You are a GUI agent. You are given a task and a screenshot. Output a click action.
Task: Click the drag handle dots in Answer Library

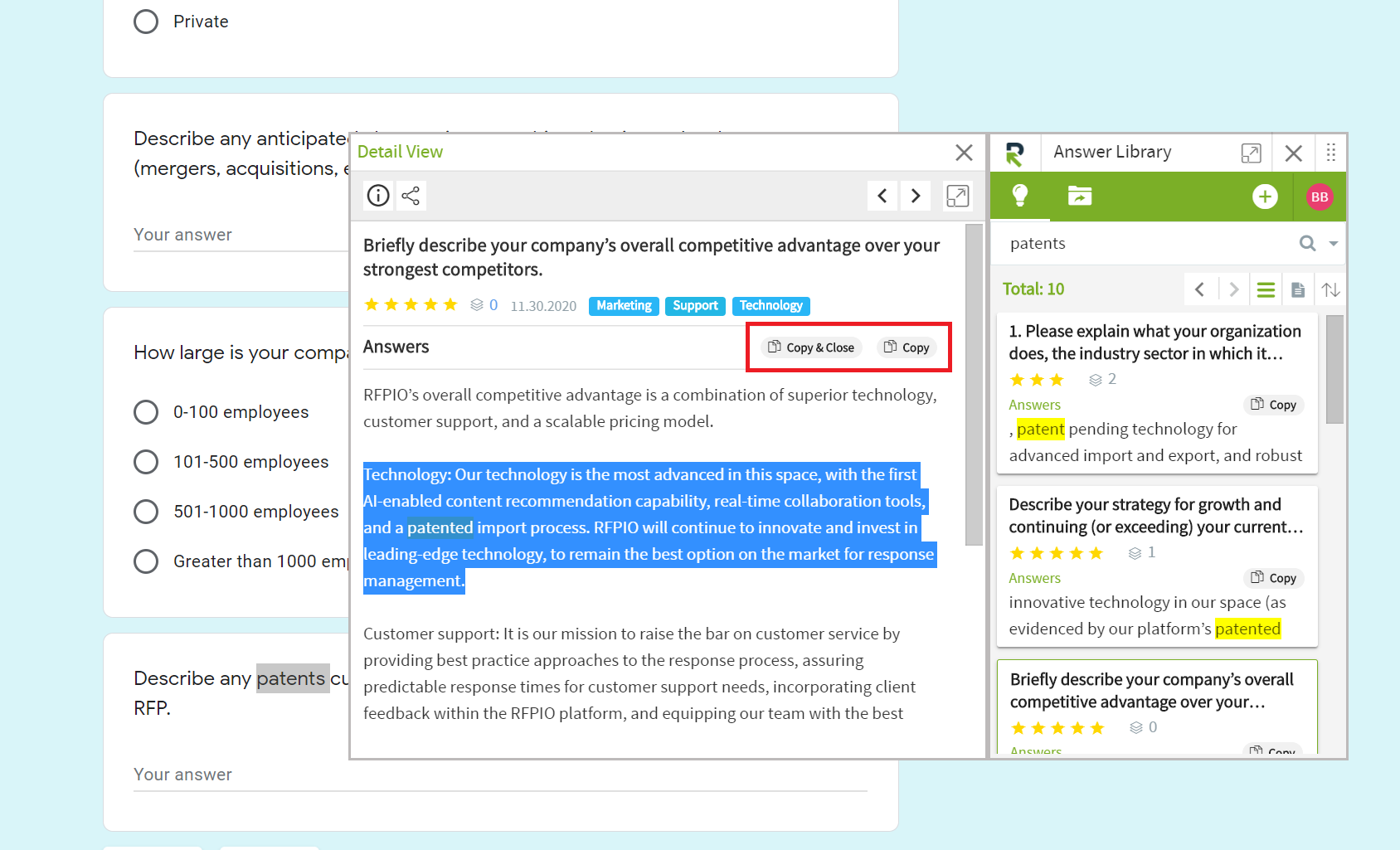click(1331, 153)
